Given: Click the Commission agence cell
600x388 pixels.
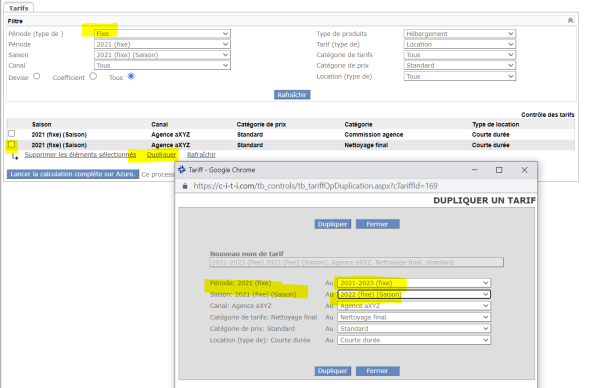Looking at the screenshot, I should 373,135.
